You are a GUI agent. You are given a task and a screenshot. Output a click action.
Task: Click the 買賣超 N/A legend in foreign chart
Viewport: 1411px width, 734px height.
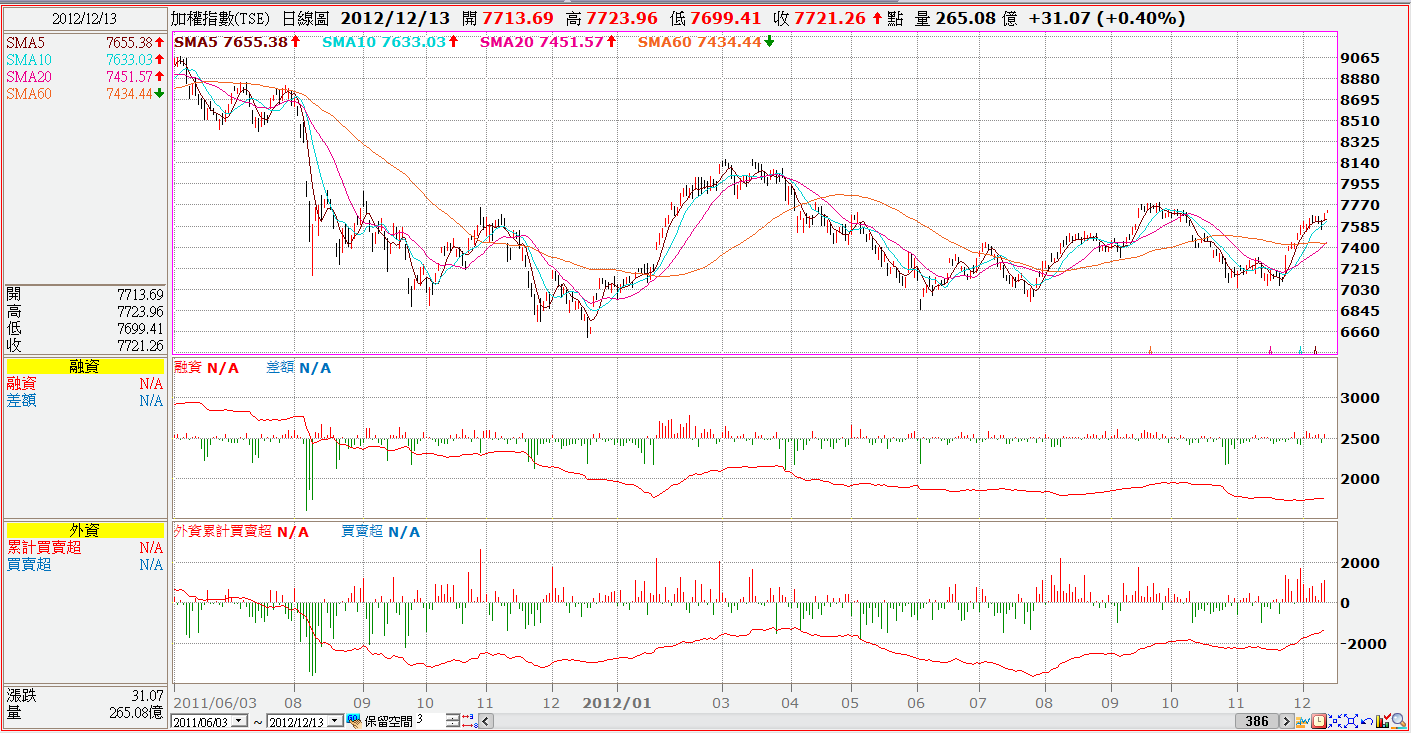pos(381,532)
